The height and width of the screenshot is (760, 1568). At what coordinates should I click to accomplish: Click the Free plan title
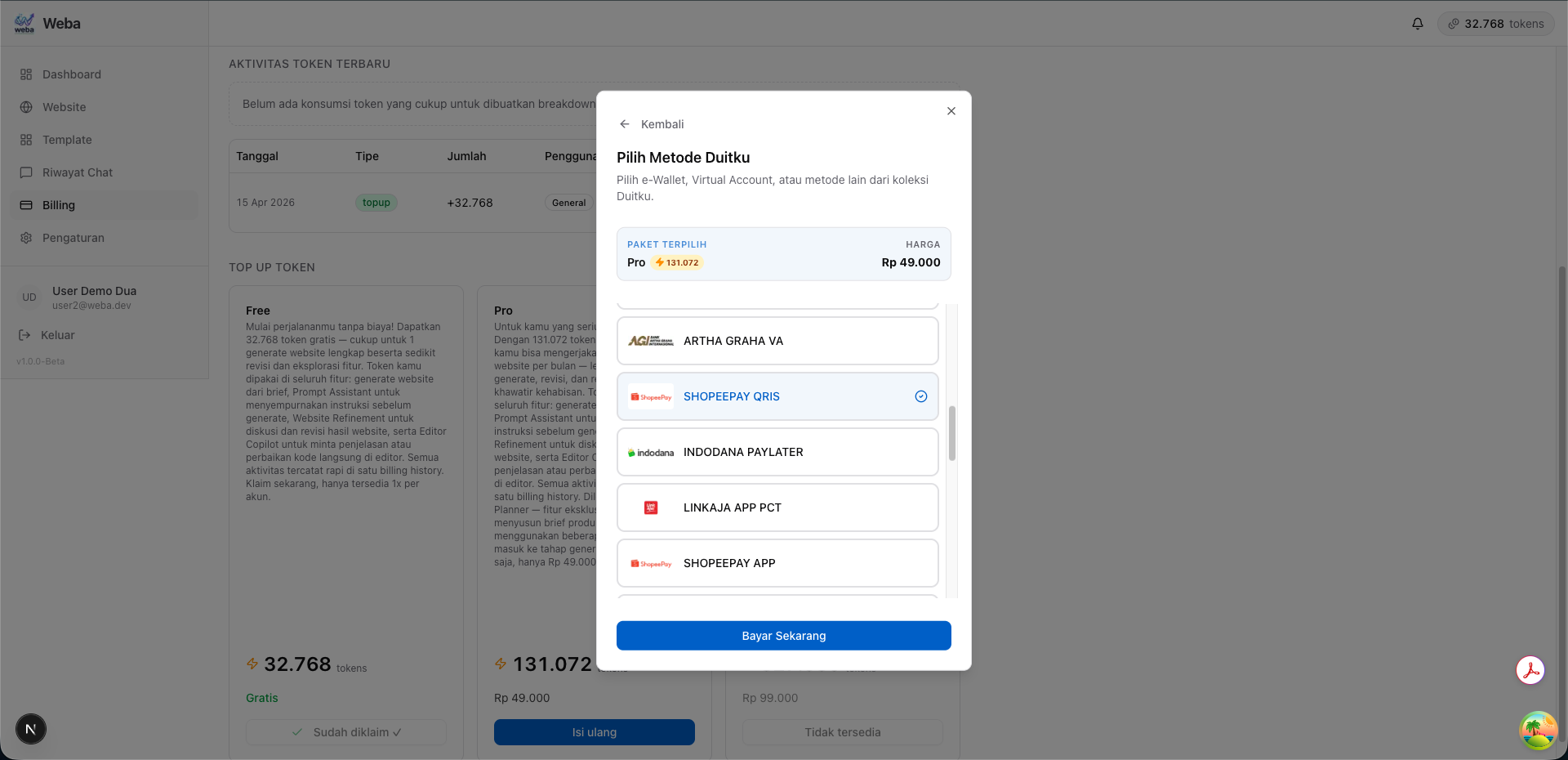(x=258, y=311)
